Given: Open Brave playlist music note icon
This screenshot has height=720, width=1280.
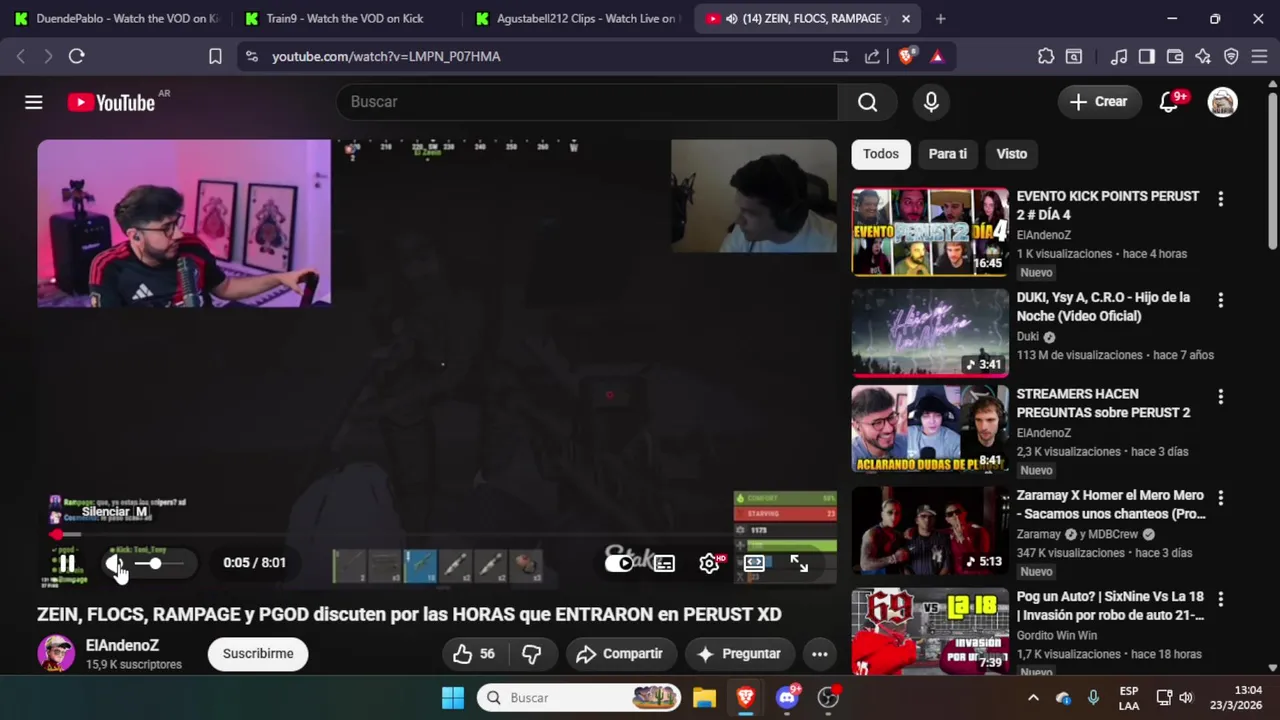Looking at the screenshot, I should 1119,56.
